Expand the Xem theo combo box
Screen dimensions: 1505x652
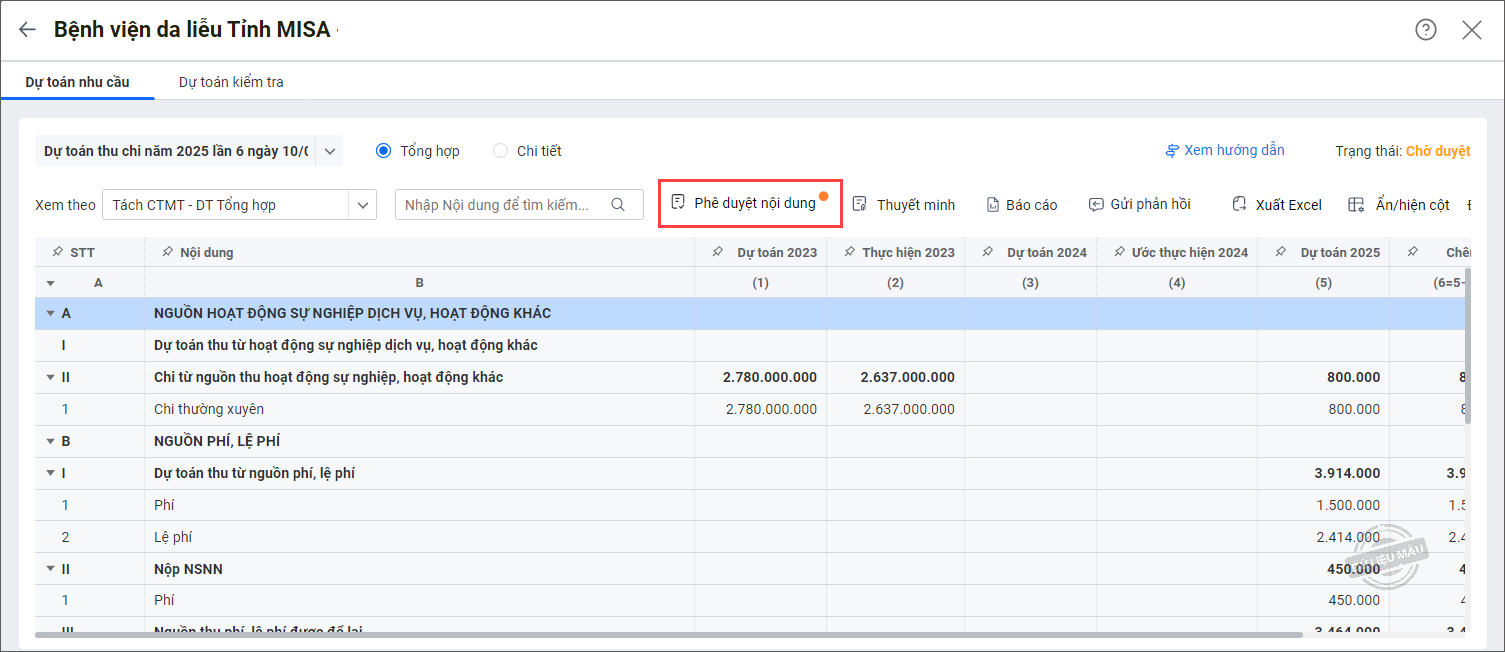click(x=362, y=205)
